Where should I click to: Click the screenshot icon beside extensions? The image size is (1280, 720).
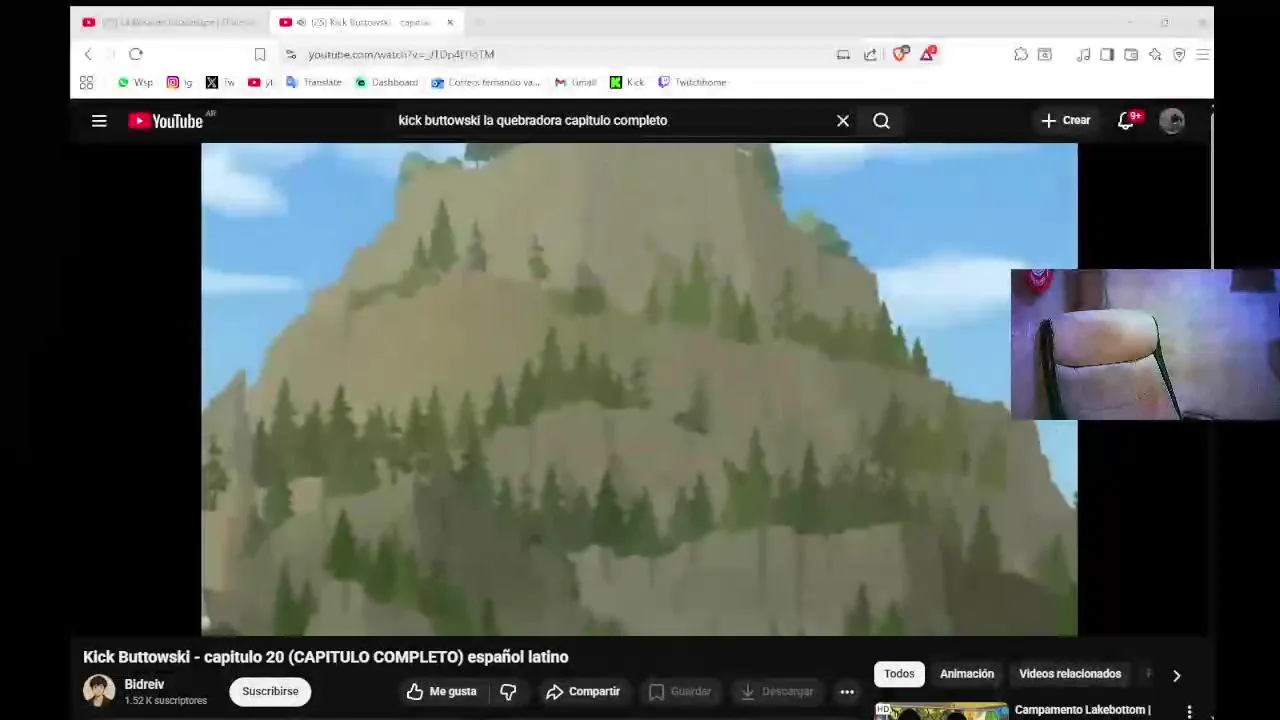1045,55
